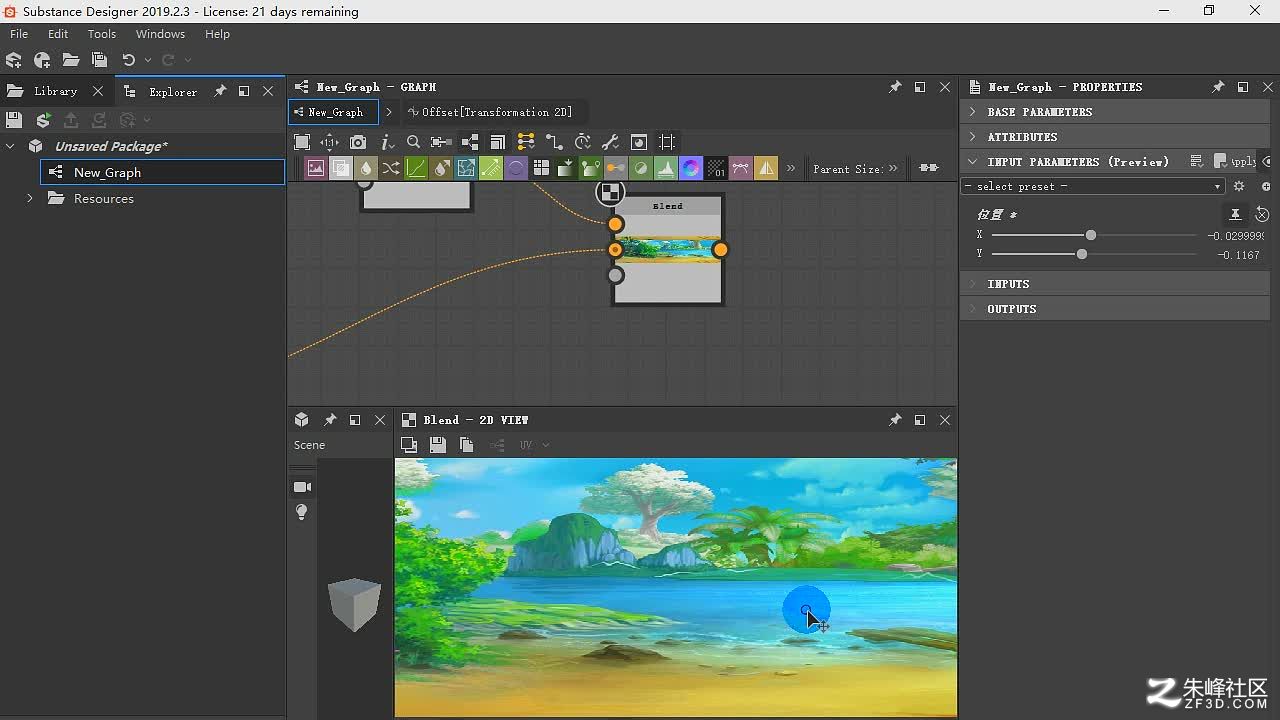The image size is (1280, 720).
Task: Click New_Graph breadcrumb button
Action: [334, 112]
